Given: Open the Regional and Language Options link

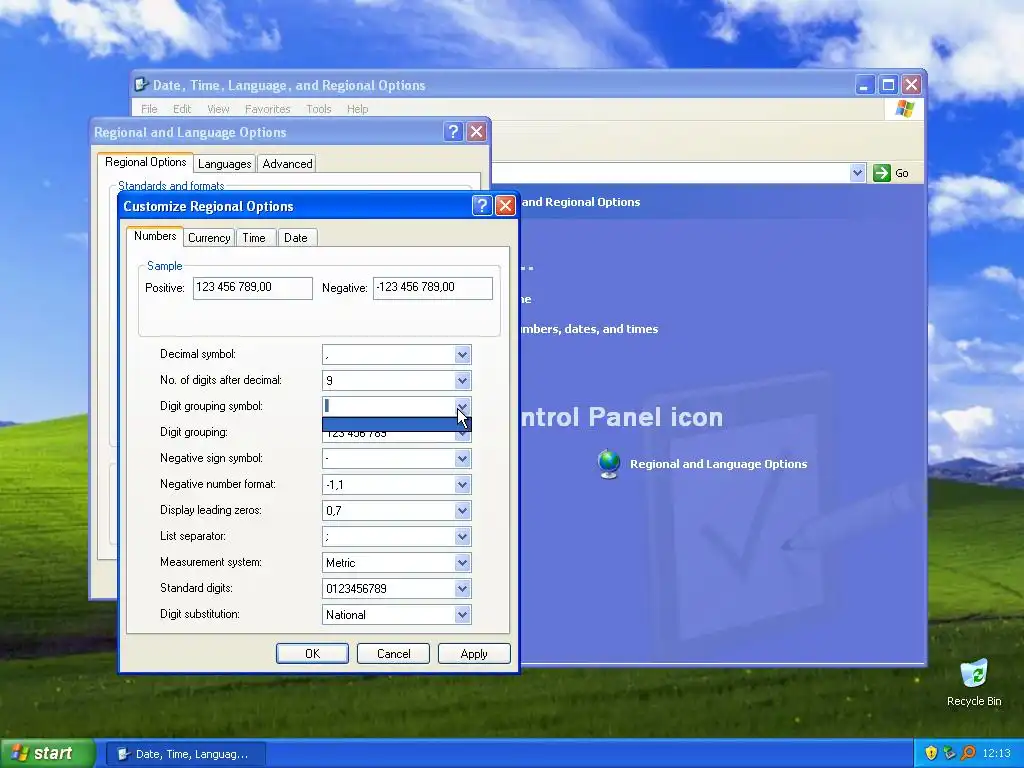Looking at the screenshot, I should (718, 464).
